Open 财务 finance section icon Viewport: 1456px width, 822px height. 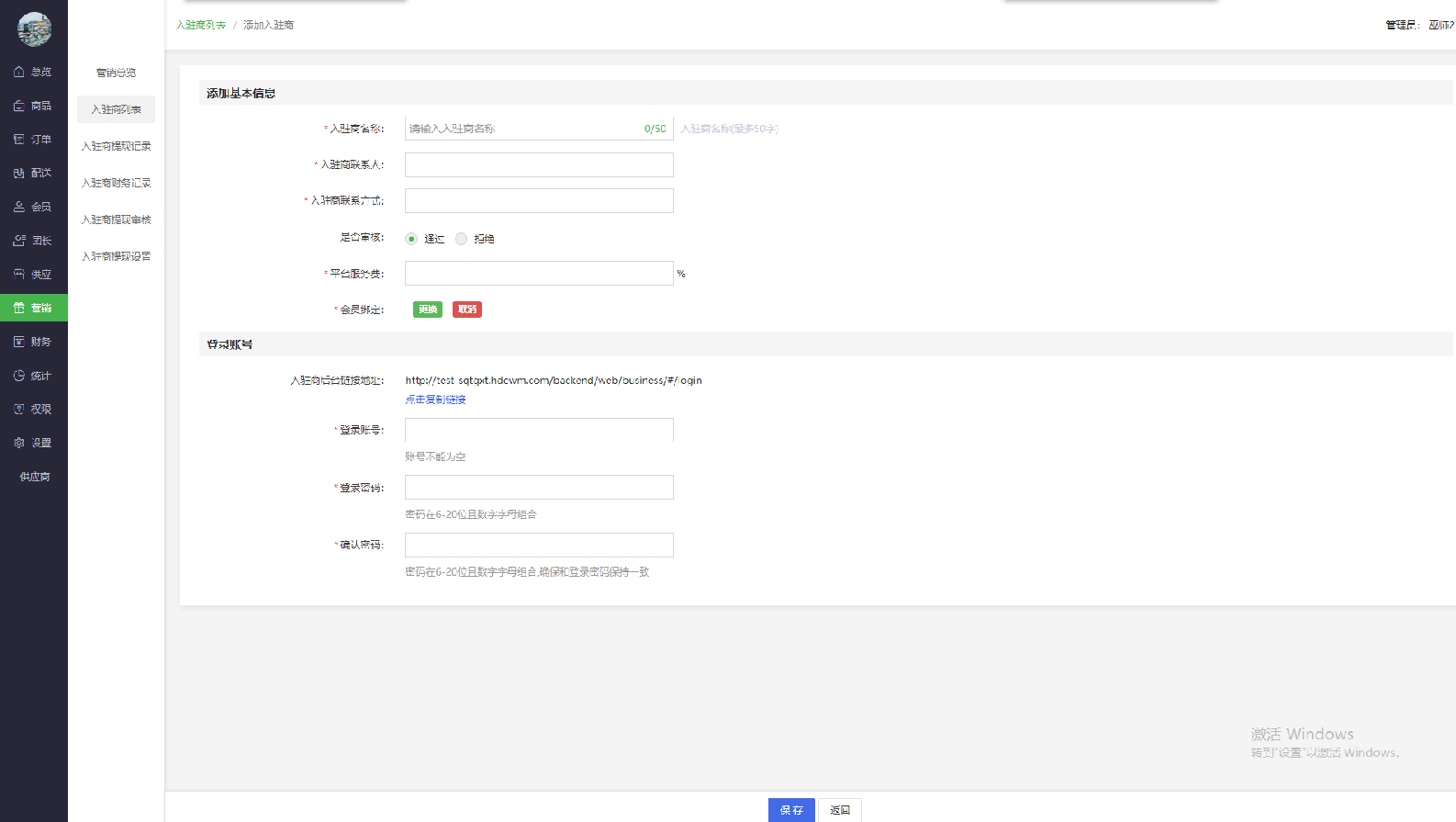coord(19,342)
